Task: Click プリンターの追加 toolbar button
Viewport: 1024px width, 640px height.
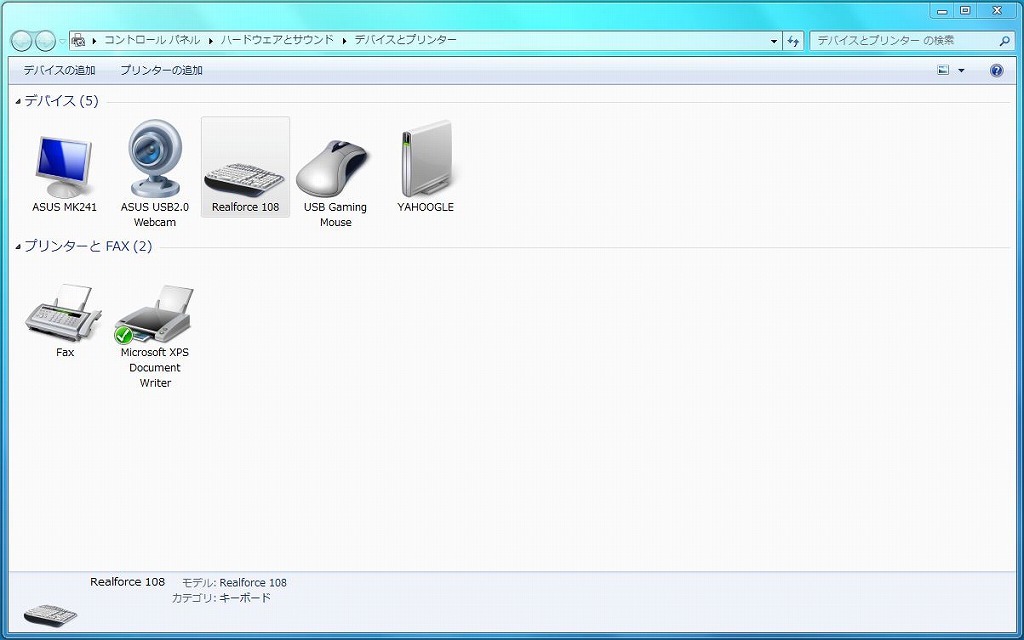Action: 161,70
